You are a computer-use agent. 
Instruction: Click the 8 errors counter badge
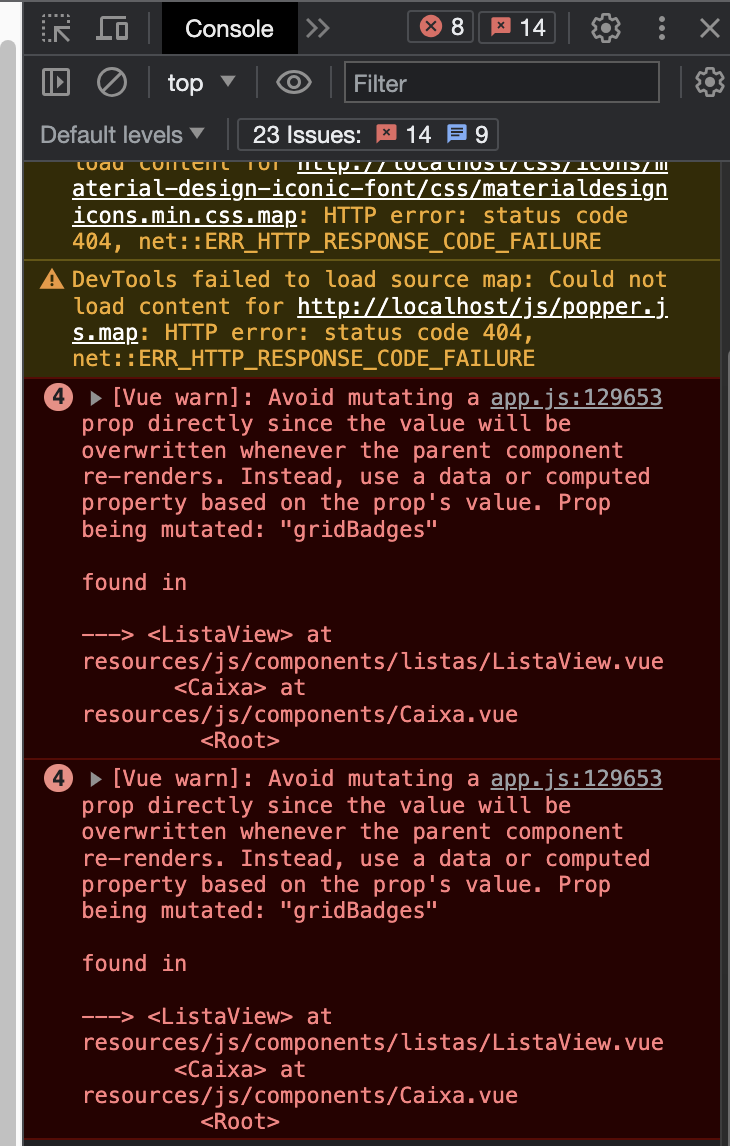coord(440,28)
